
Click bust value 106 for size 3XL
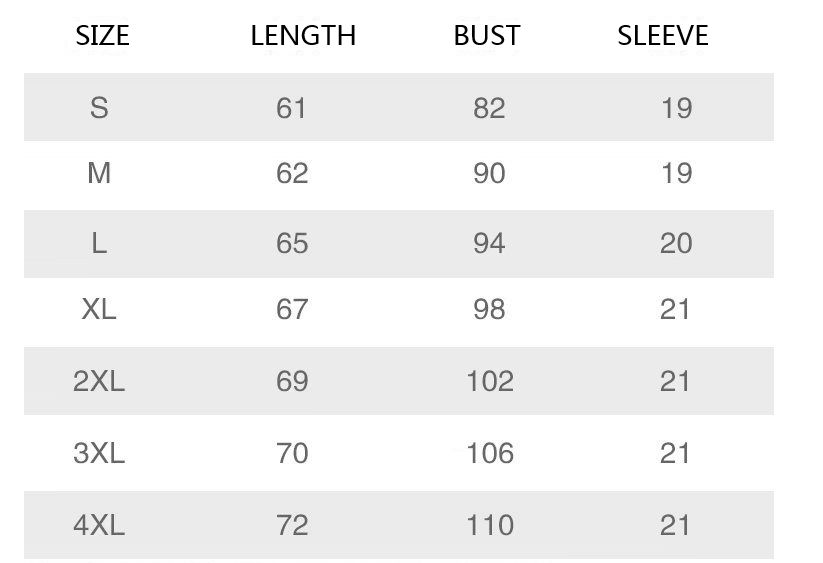pyautogui.click(x=490, y=453)
